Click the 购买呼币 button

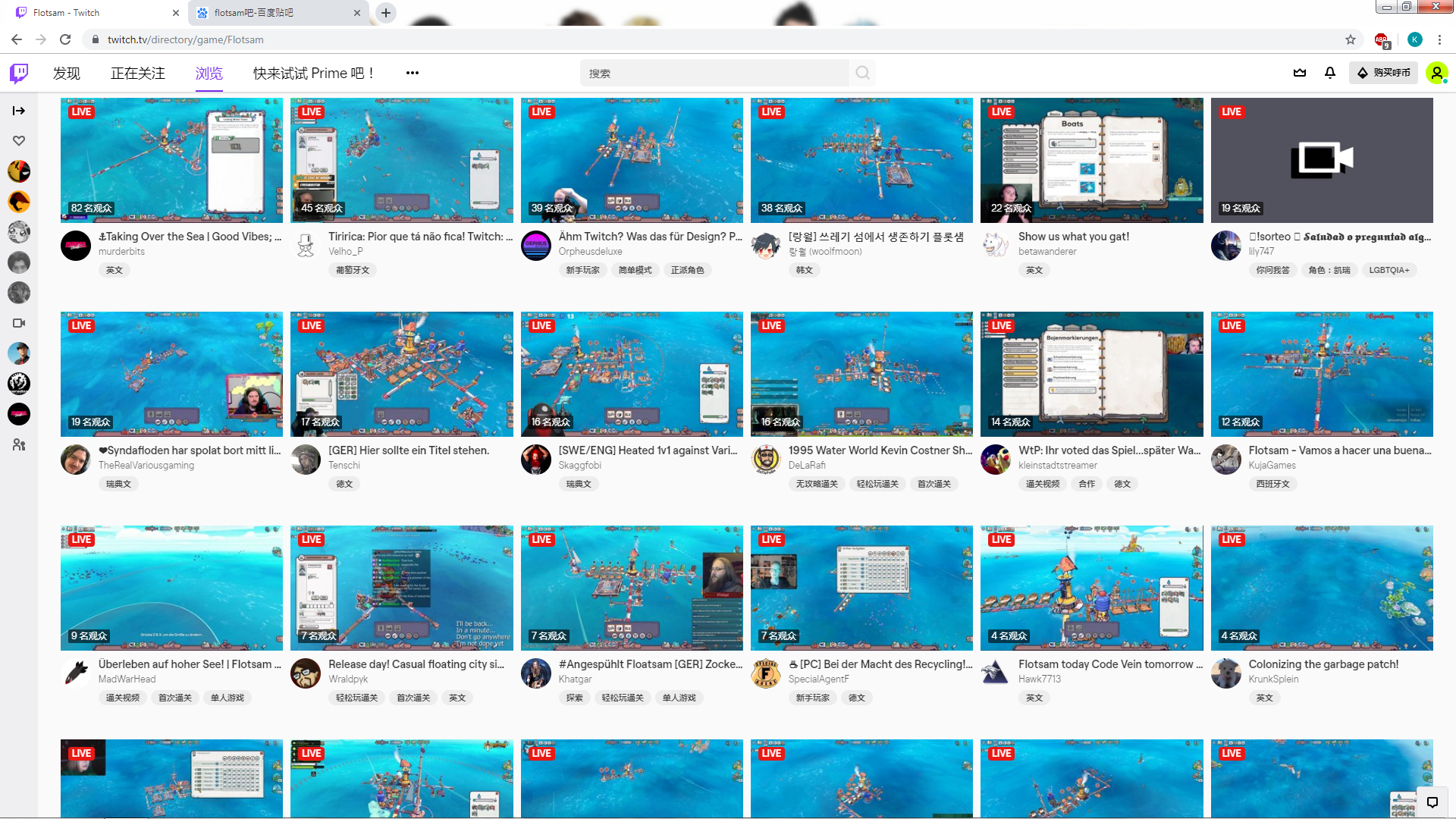point(1384,73)
